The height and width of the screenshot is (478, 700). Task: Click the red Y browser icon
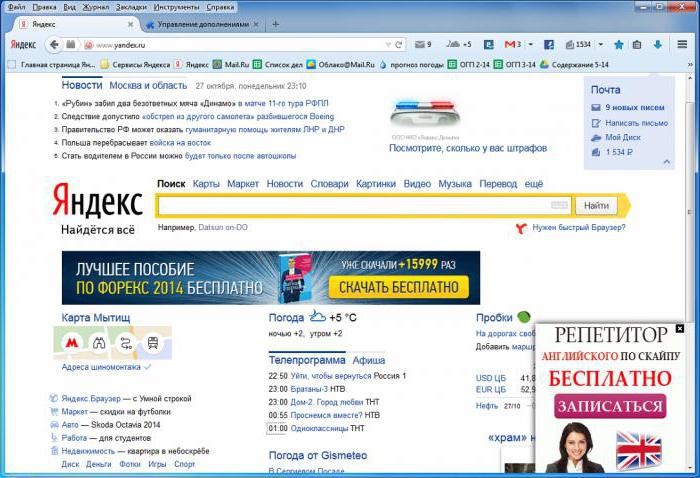click(x=521, y=228)
